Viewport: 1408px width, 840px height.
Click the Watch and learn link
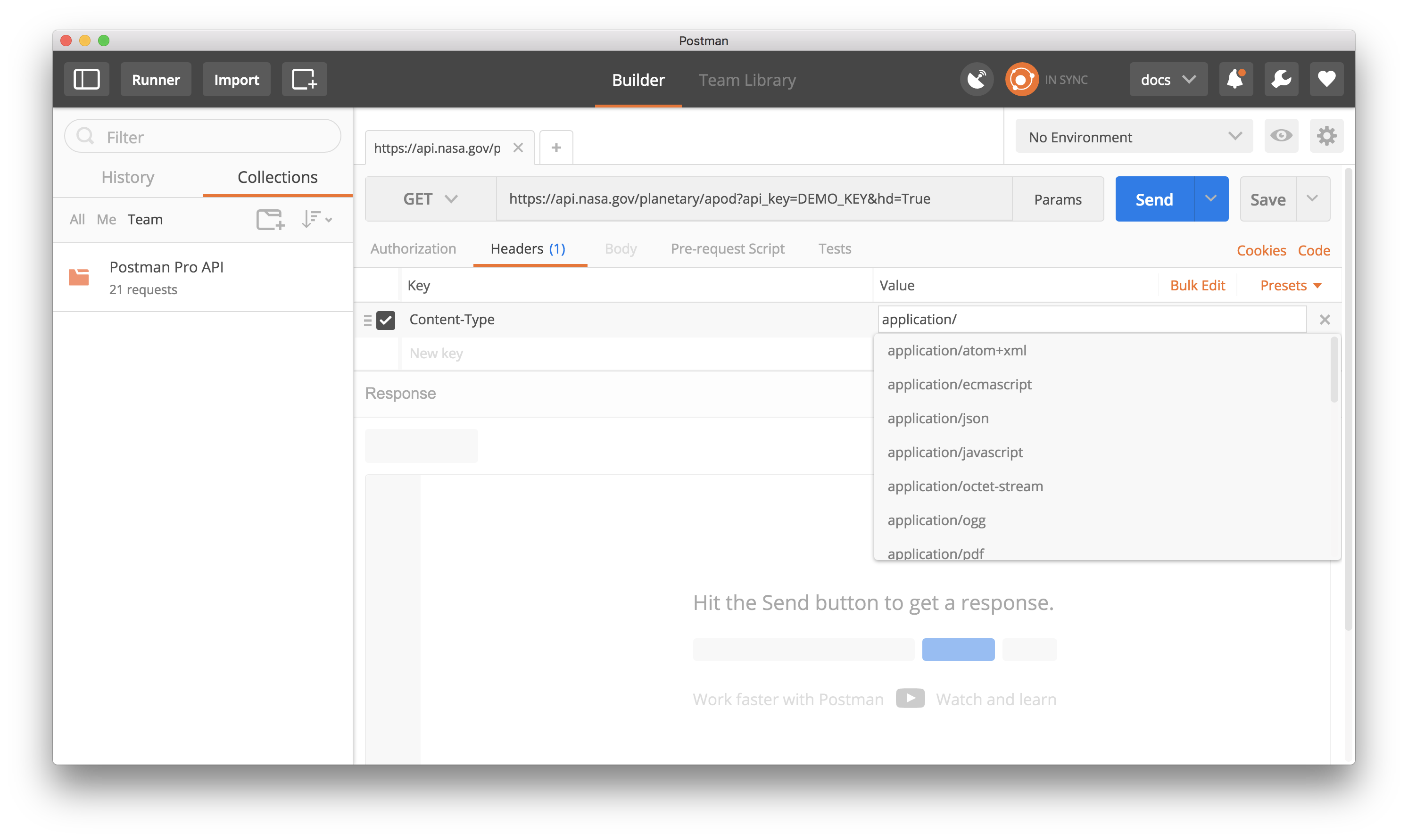996,699
